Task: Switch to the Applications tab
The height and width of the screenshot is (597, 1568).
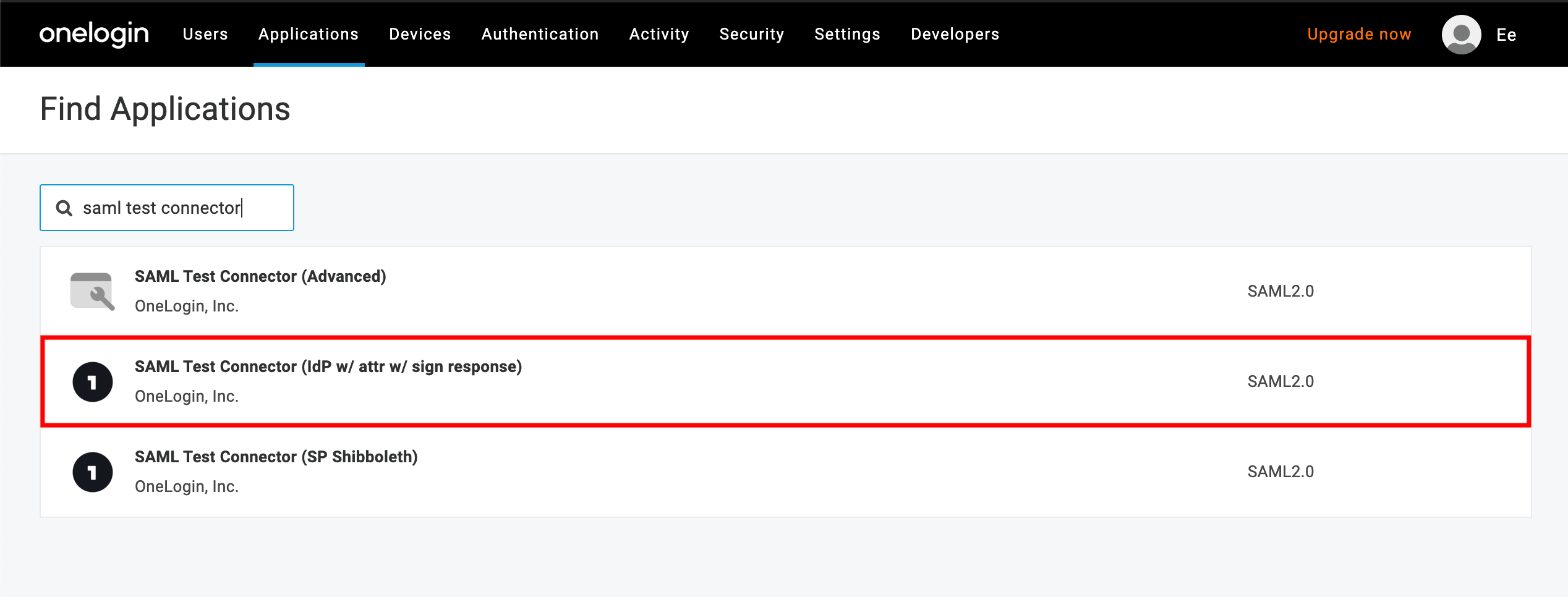Action: pyautogui.click(x=309, y=34)
